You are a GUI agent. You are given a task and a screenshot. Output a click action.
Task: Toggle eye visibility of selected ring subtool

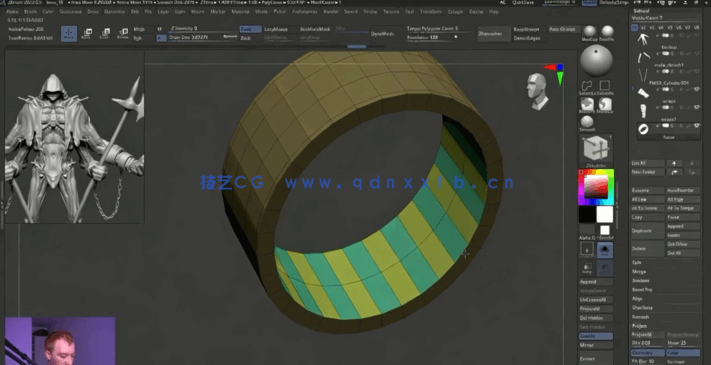[697, 125]
